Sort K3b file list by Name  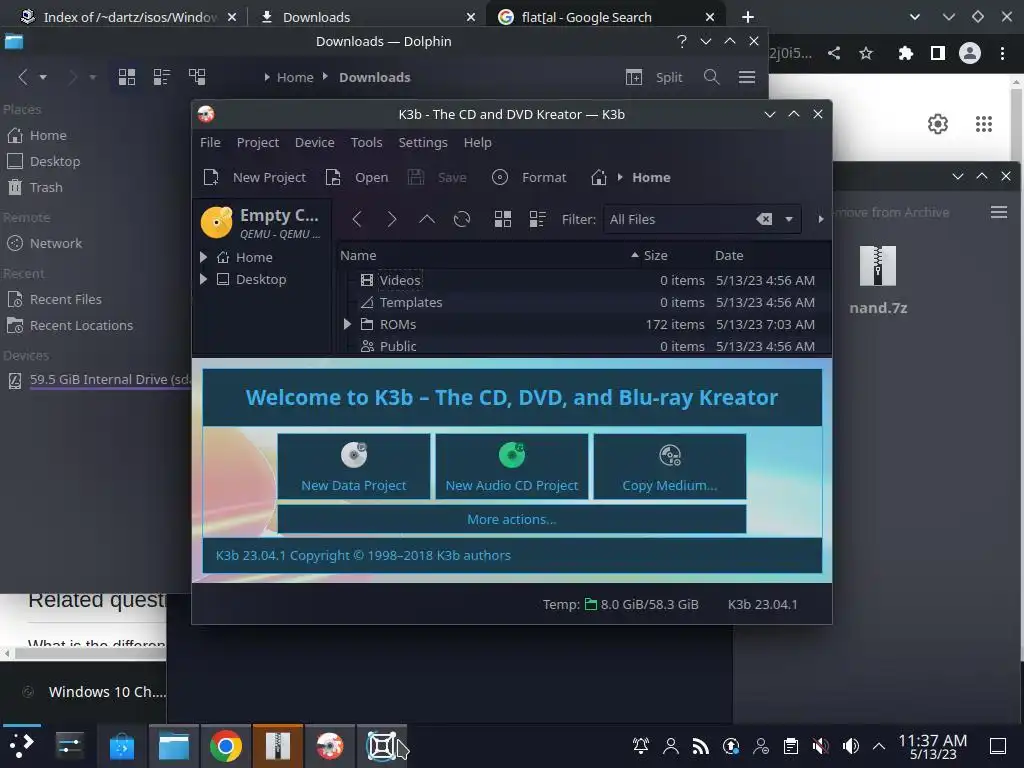pos(358,255)
